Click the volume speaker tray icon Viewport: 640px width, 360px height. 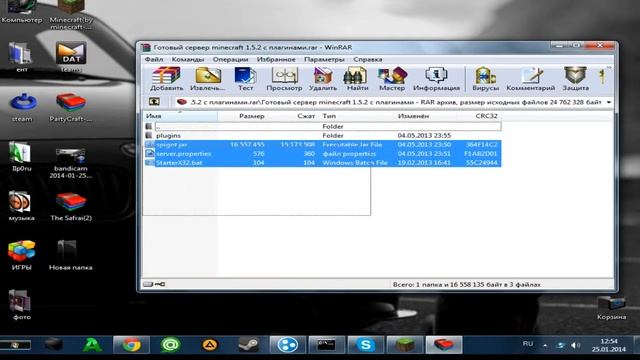coord(576,345)
